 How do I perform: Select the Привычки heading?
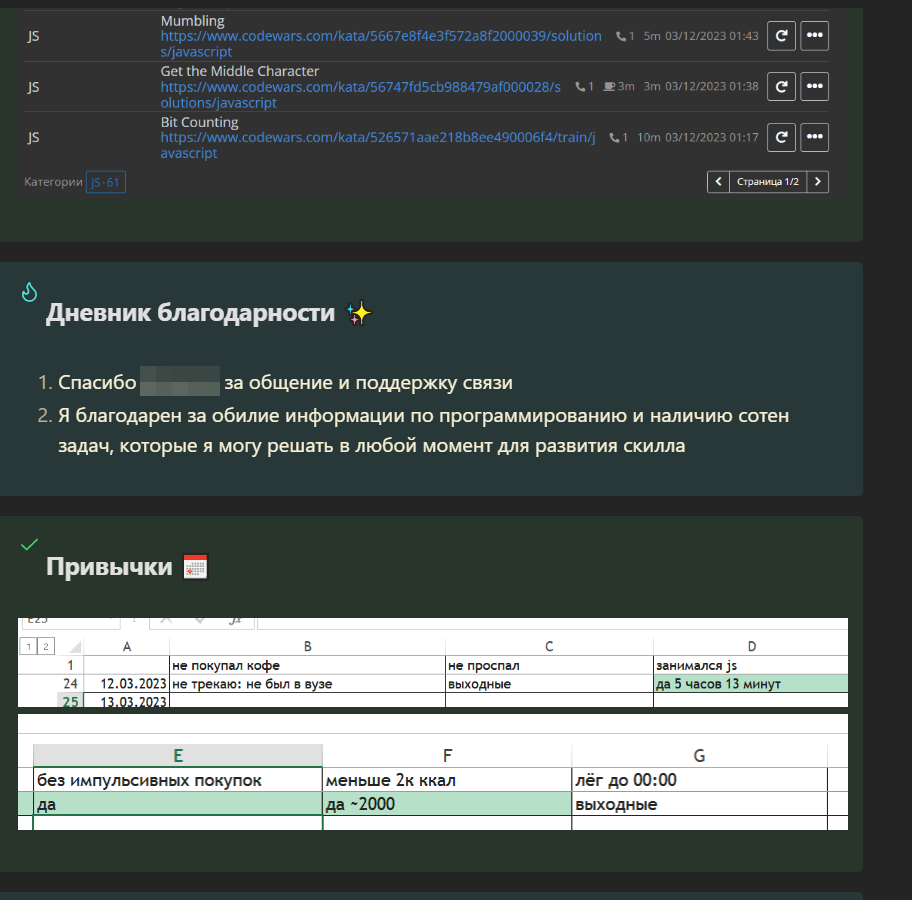coord(109,567)
